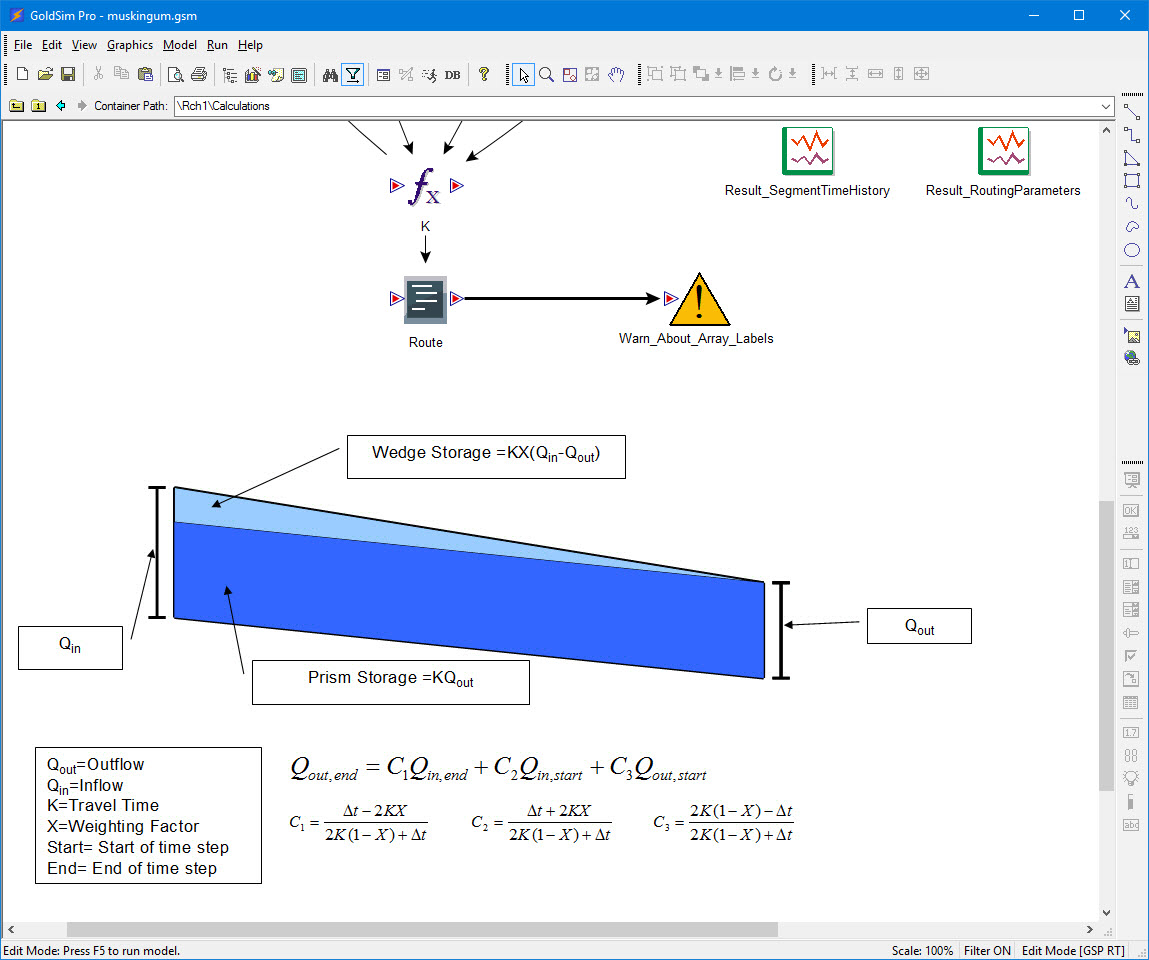Screen dimensions: 1149x960
Task: Open the Graphics menu
Action: 130,45
